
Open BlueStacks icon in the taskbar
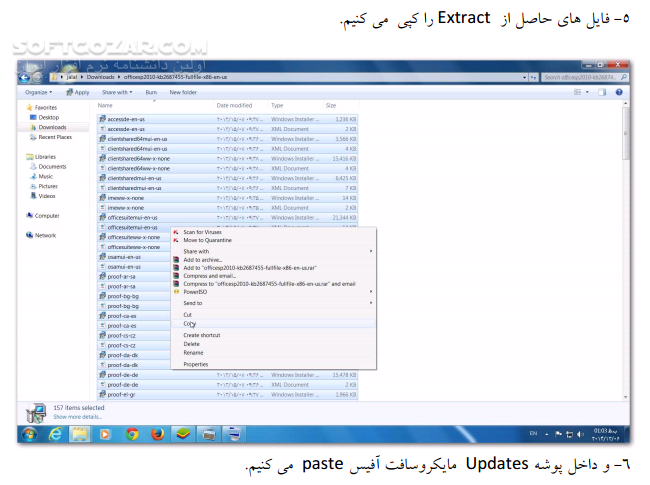[x=183, y=434]
